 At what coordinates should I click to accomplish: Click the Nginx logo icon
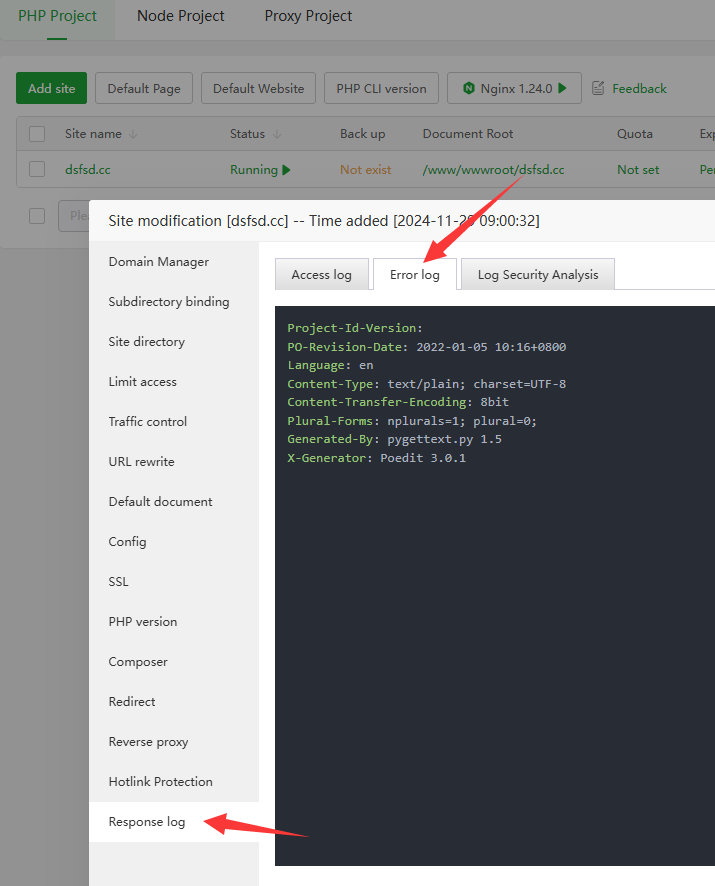[x=468, y=88]
